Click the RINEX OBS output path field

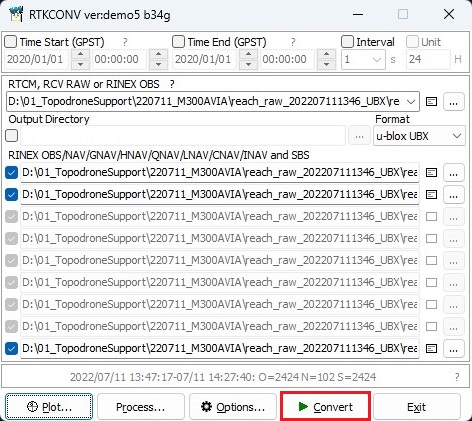point(220,173)
